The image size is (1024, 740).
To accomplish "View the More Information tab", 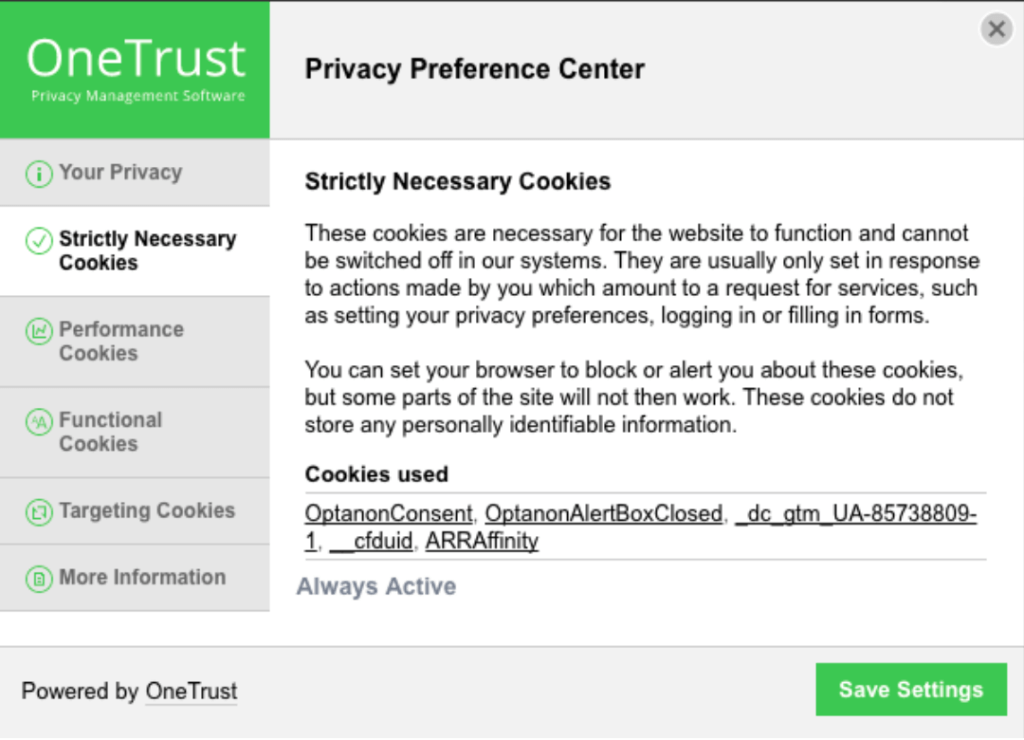I will (x=135, y=578).
